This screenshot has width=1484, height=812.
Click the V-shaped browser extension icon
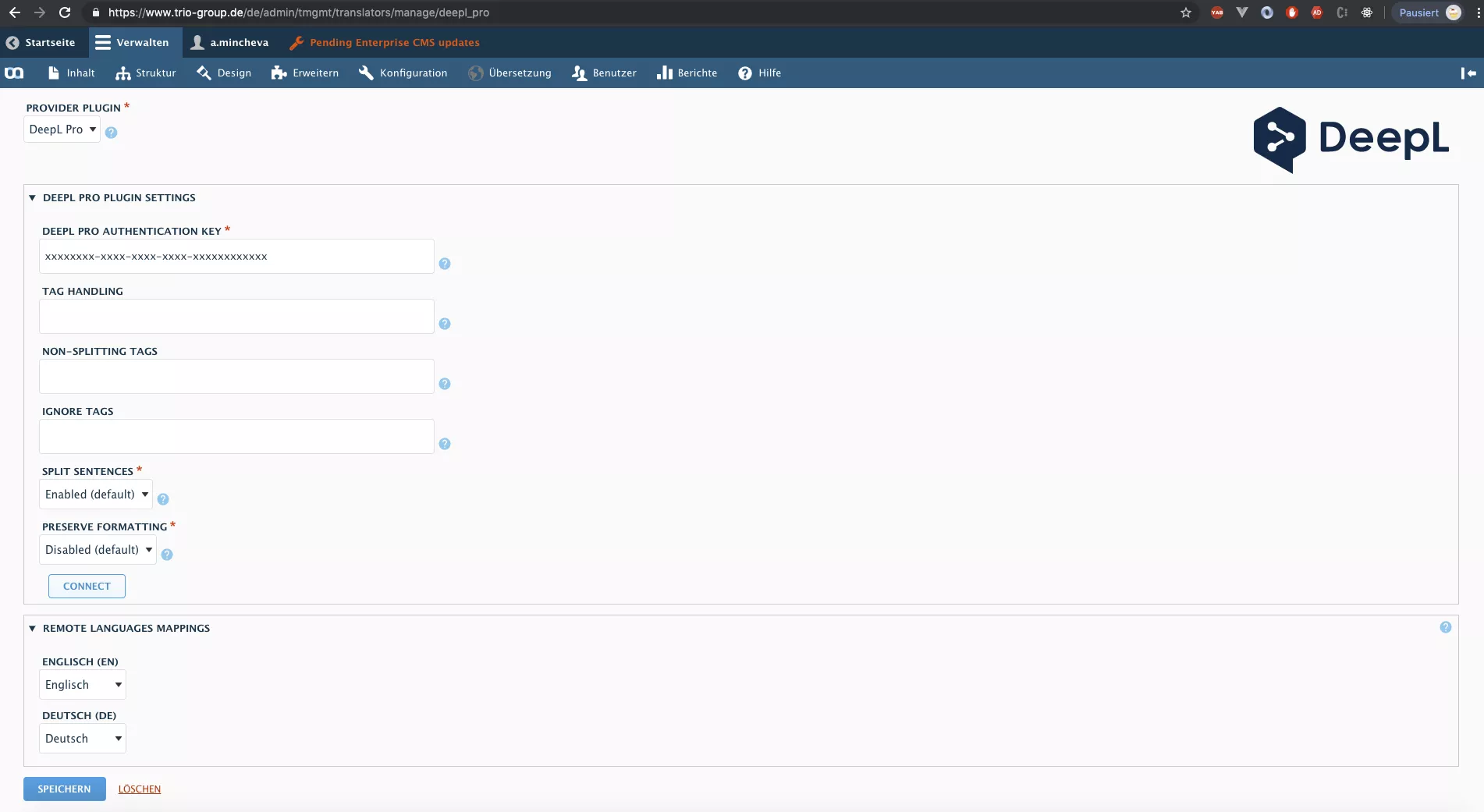tap(1242, 12)
